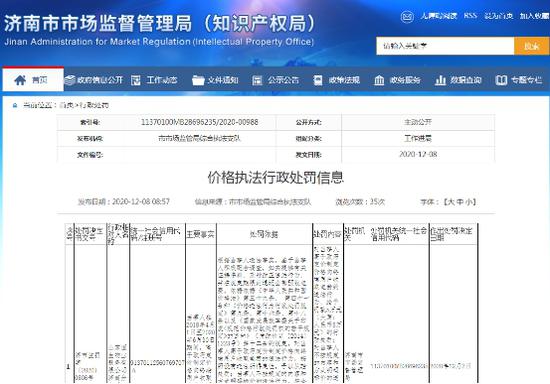550x384 pixels.
Task: Click the 设为首页 link
Action: pos(498,16)
